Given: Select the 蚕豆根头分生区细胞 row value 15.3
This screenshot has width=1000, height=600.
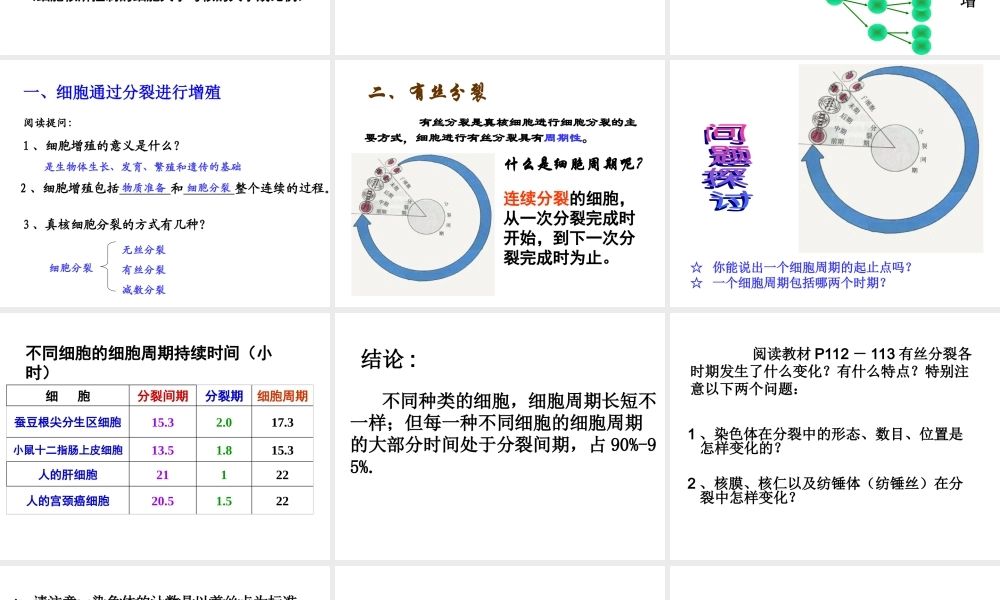Looking at the screenshot, I should pyautogui.click(x=163, y=422).
